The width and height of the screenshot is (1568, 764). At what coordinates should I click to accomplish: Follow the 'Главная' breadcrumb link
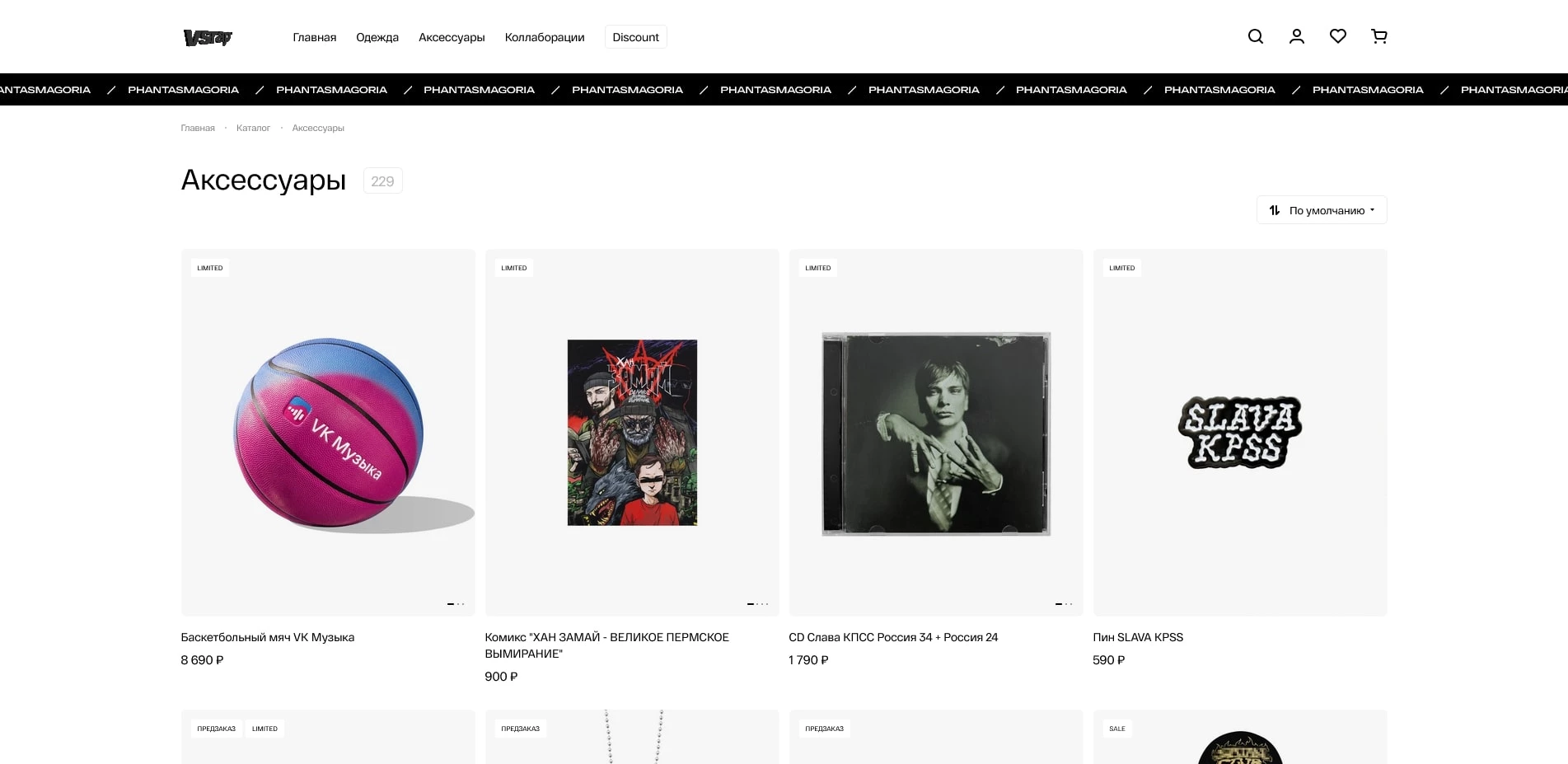point(198,128)
